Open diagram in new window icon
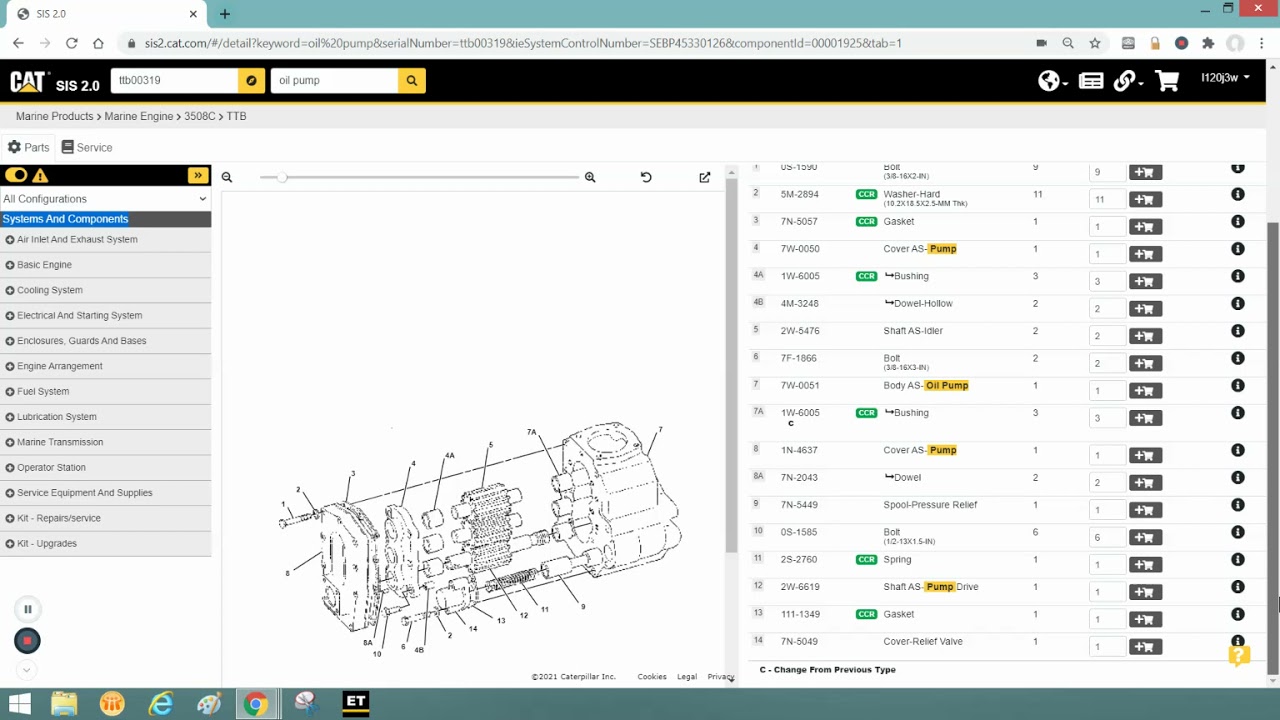 click(705, 177)
